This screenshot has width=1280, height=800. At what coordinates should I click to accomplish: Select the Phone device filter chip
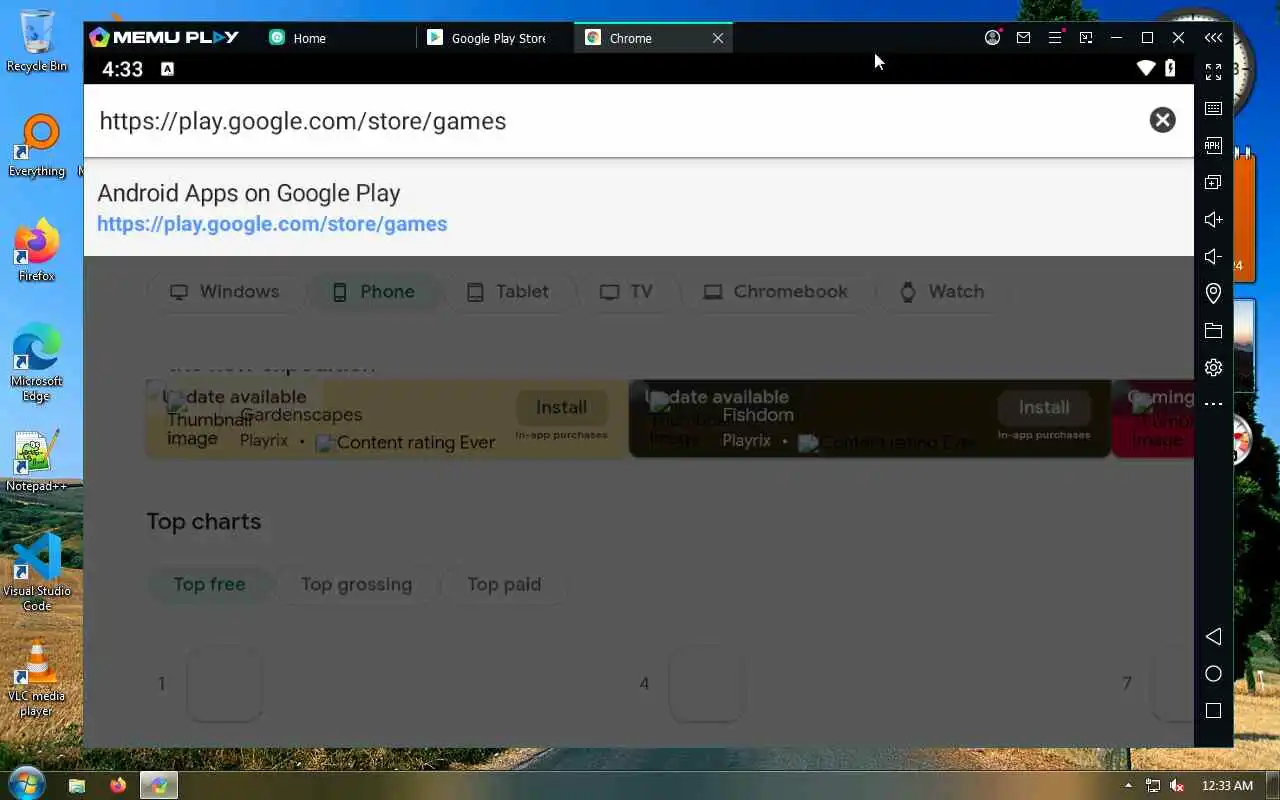pyautogui.click(x=373, y=291)
